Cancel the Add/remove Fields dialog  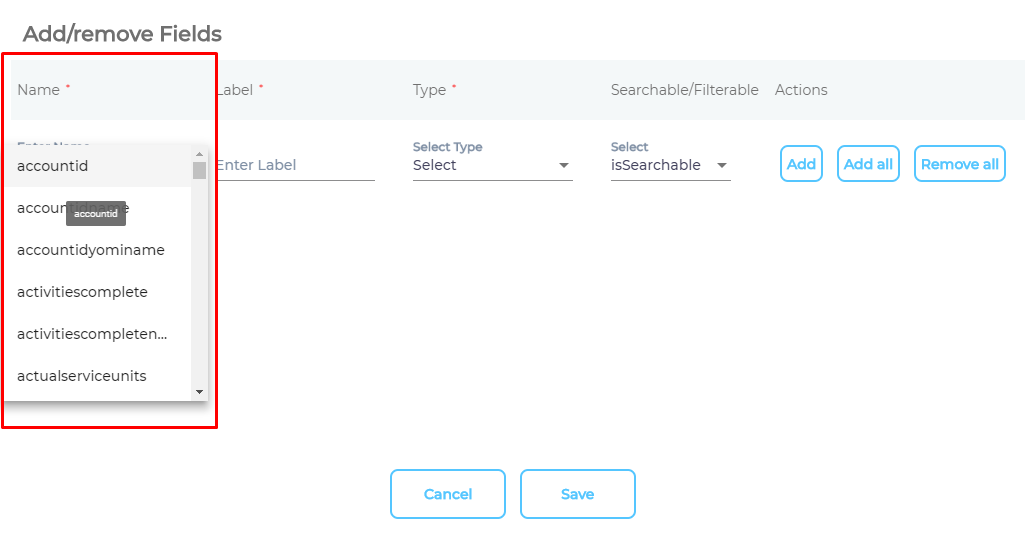coord(447,494)
